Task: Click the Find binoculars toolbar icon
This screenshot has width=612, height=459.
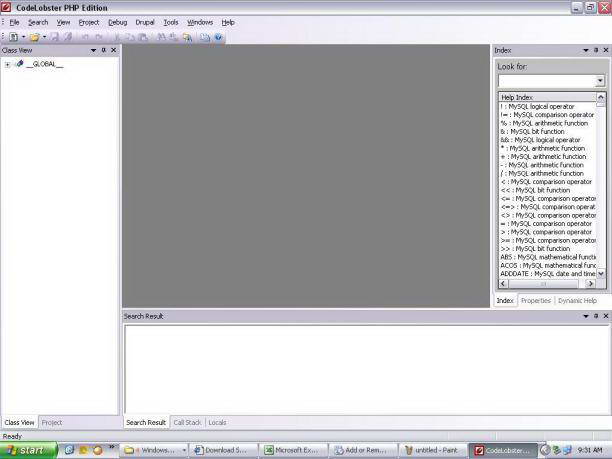Action: click(x=161, y=37)
